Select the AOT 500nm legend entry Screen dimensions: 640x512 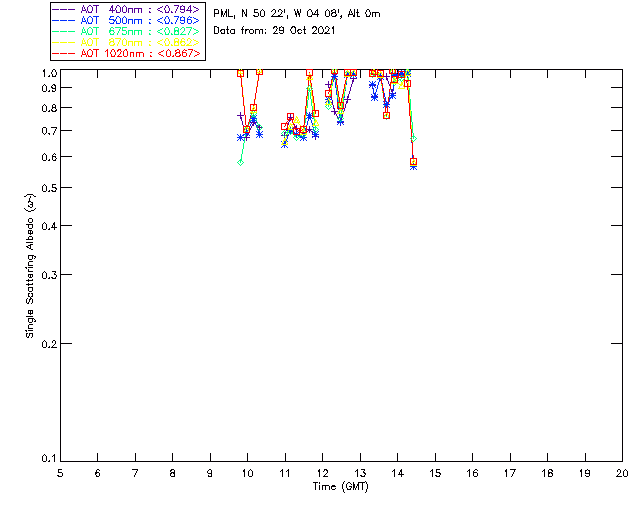pos(126,21)
